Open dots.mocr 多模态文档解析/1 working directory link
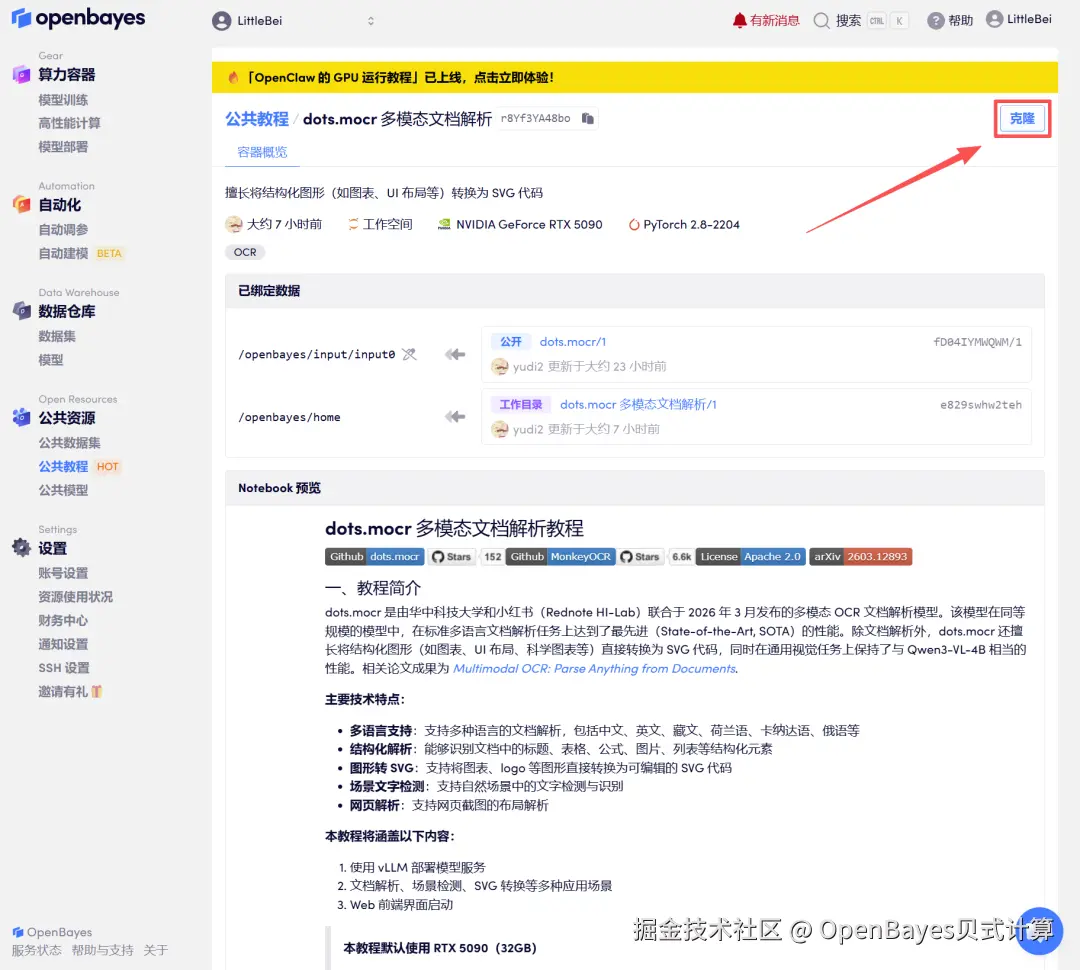This screenshot has width=1080, height=970. click(x=638, y=404)
